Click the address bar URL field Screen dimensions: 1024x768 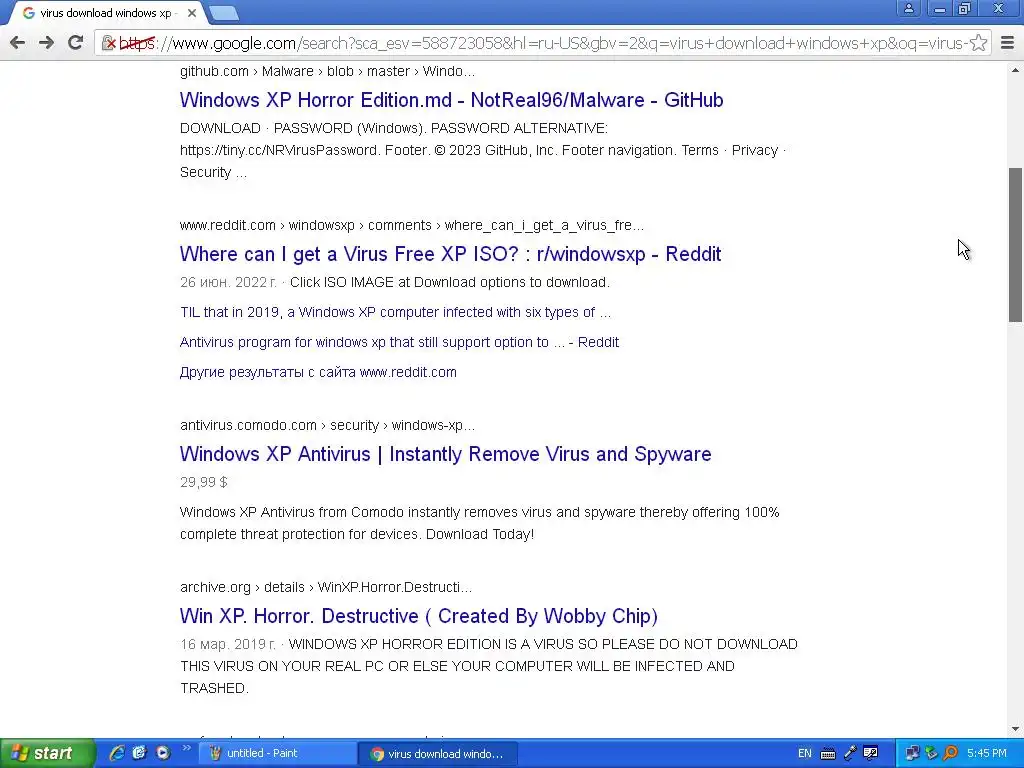coord(542,43)
